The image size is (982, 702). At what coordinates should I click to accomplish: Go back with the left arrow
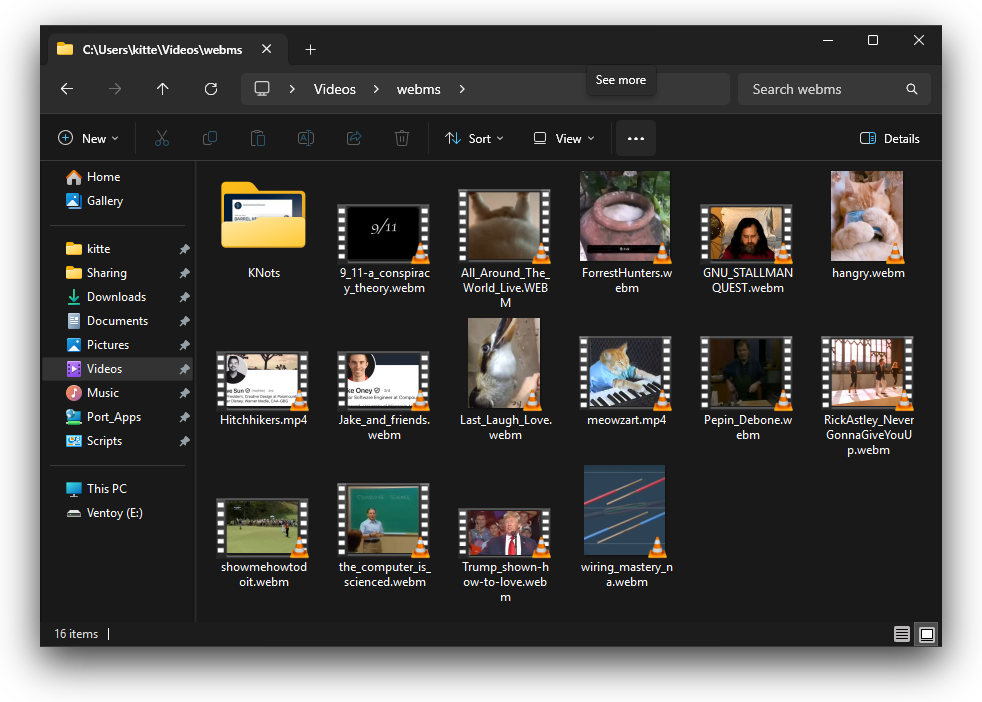click(67, 89)
